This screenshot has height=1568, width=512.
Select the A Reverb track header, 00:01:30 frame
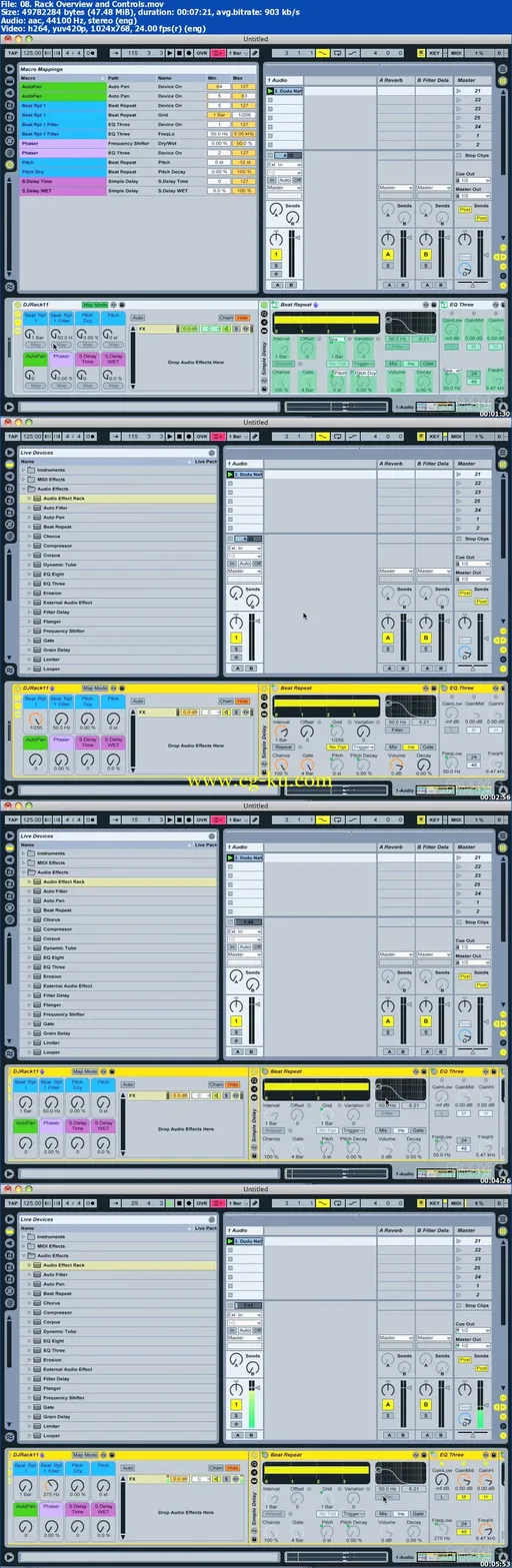(395, 81)
